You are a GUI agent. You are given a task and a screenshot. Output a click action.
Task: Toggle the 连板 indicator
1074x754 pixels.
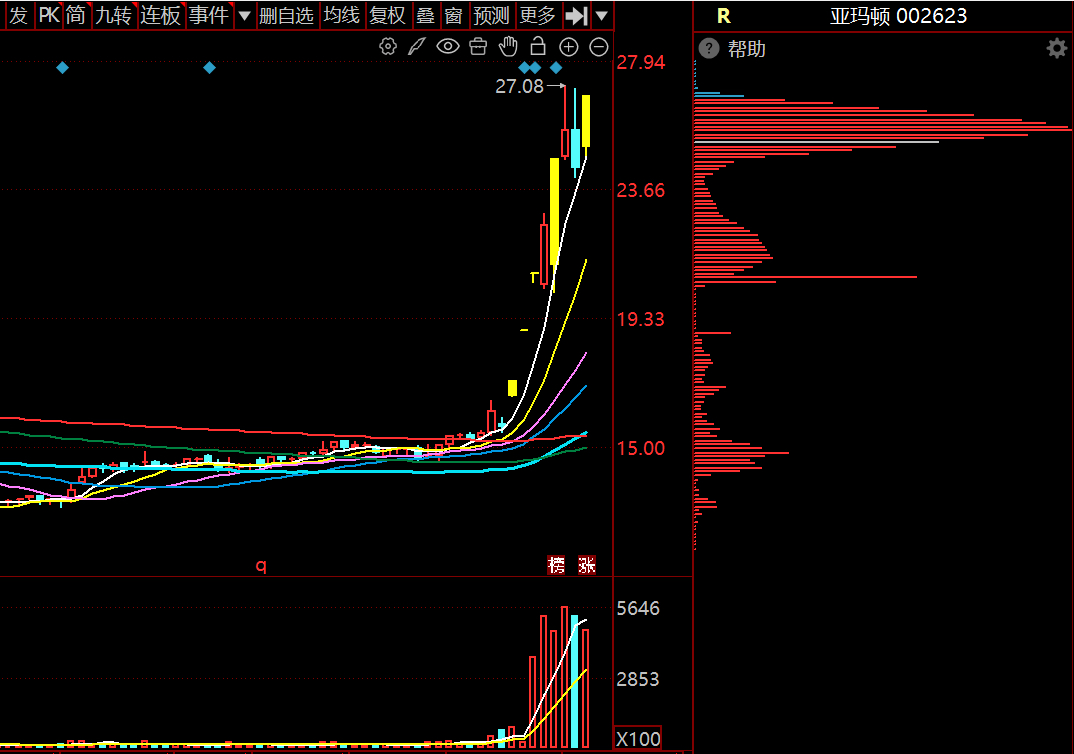[160, 15]
